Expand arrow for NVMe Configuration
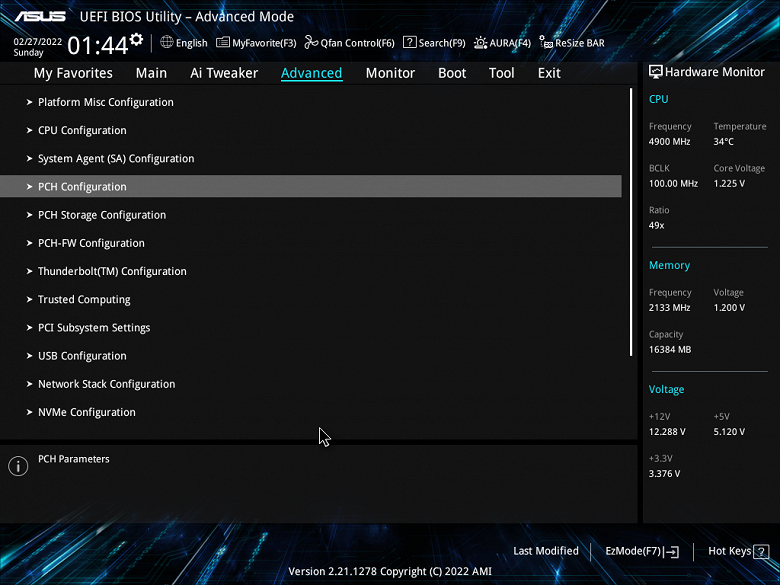 point(29,412)
